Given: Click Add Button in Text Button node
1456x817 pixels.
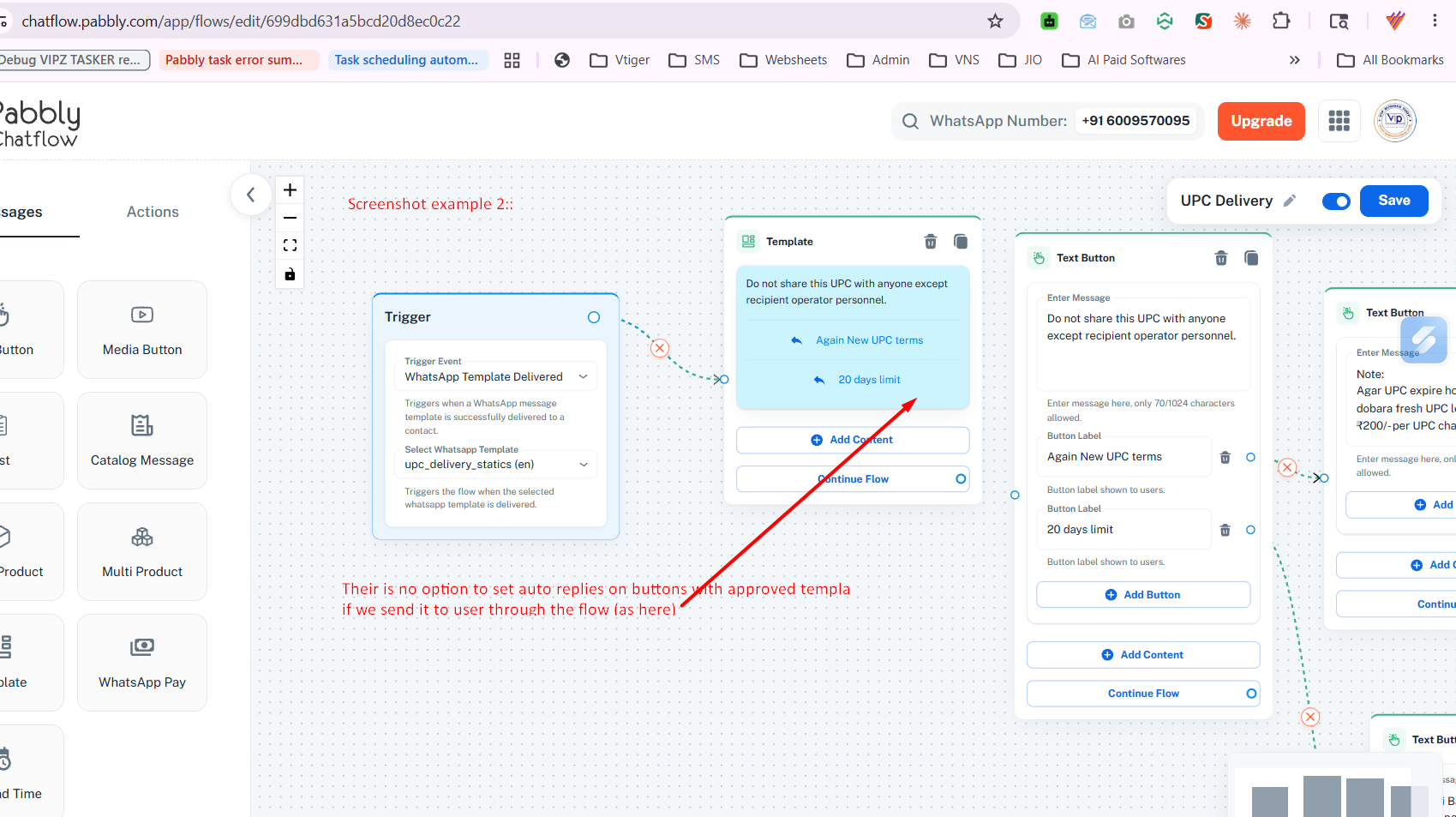Looking at the screenshot, I should [1143, 595].
